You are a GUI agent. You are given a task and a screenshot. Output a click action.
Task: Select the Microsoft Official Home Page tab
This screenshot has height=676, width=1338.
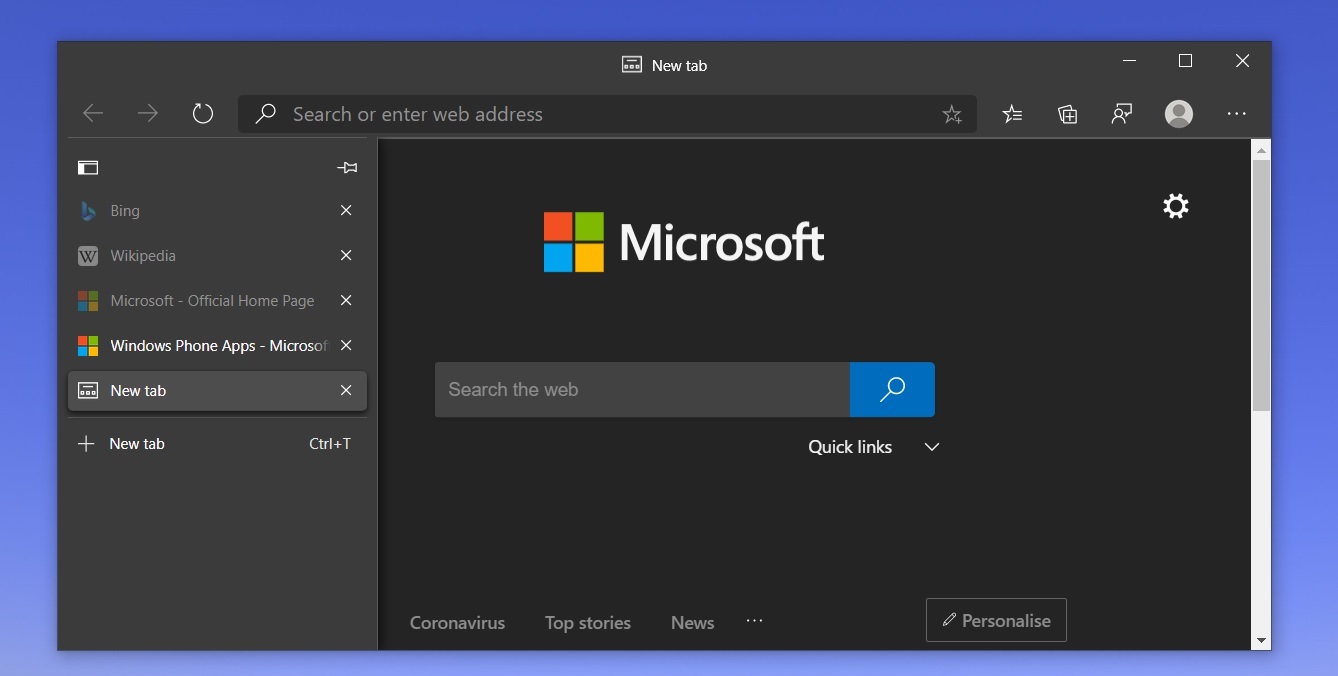click(x=200, y=301)
